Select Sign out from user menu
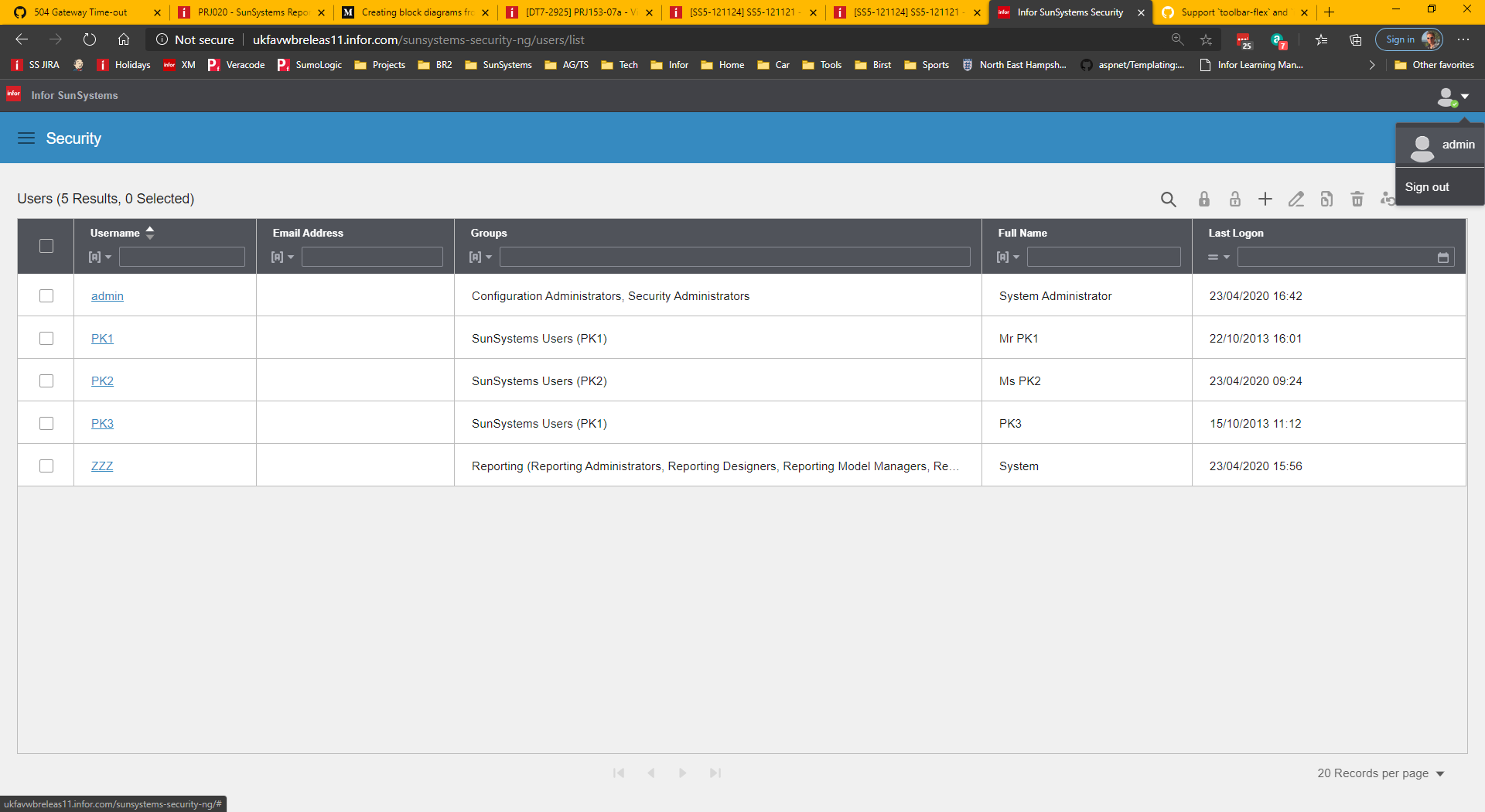1485x812 pixels. click(1427, 187)
